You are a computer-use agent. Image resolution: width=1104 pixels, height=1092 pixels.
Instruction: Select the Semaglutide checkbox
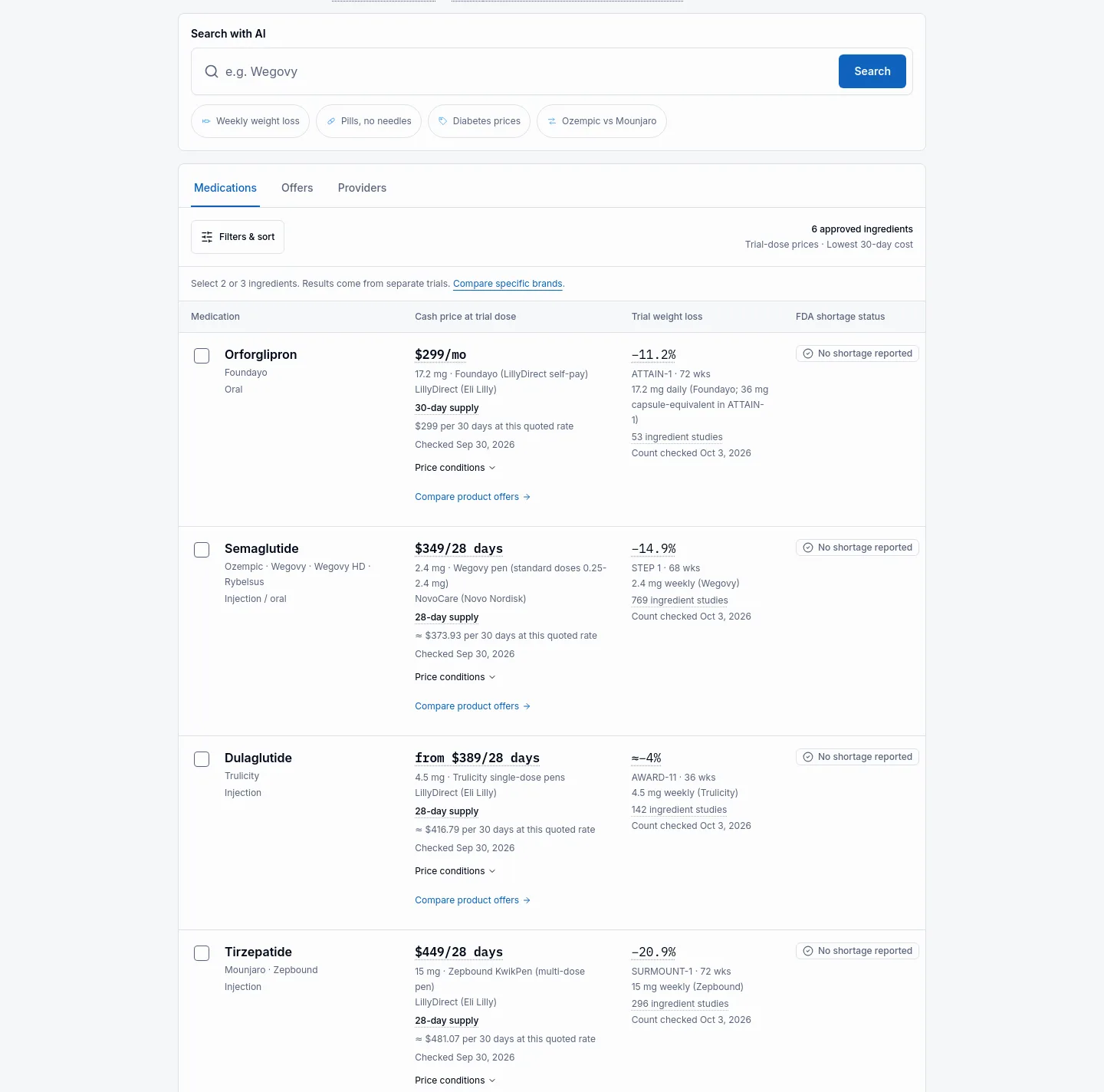pyautogui.click(x=202, y=550)
